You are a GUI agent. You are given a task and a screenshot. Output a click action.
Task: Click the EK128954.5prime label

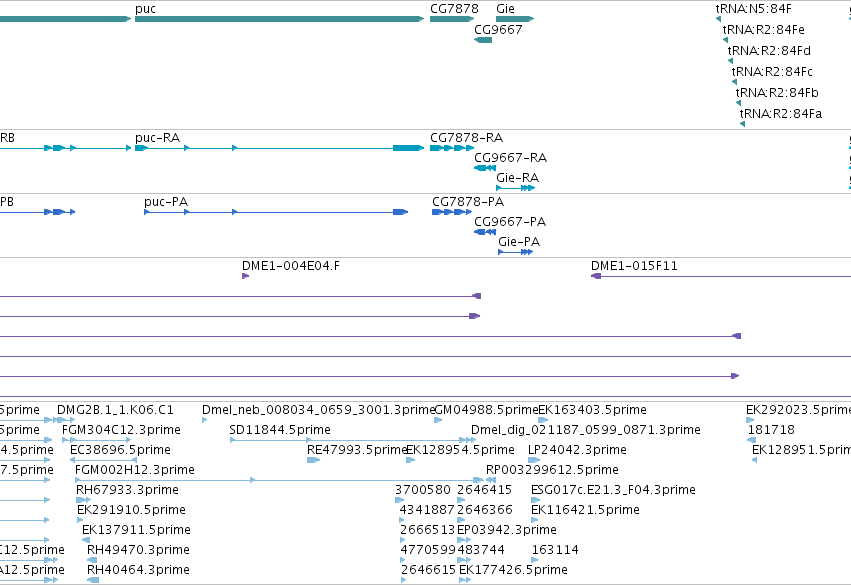pos(460,450)
